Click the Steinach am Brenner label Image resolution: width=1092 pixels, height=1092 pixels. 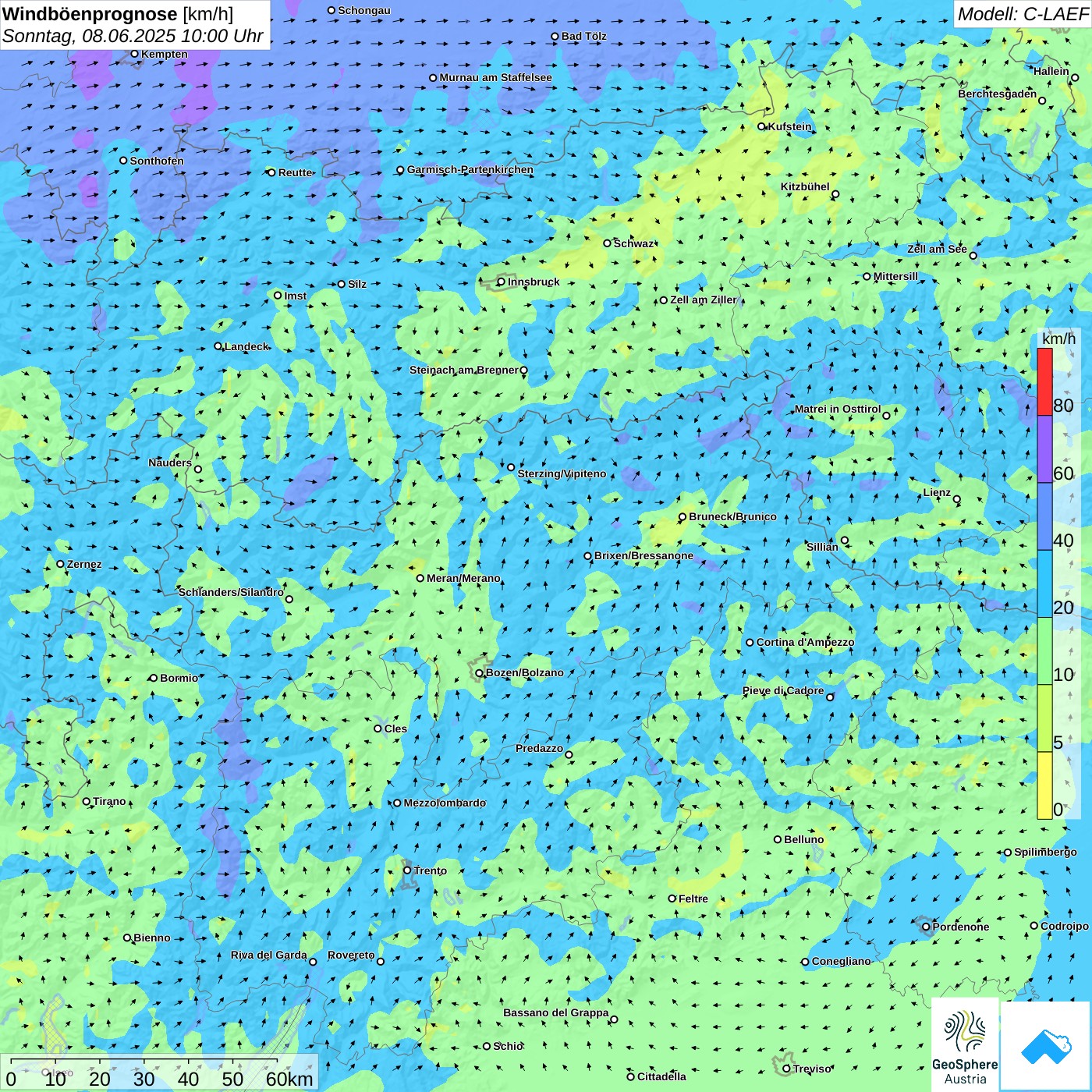(464, 370)
